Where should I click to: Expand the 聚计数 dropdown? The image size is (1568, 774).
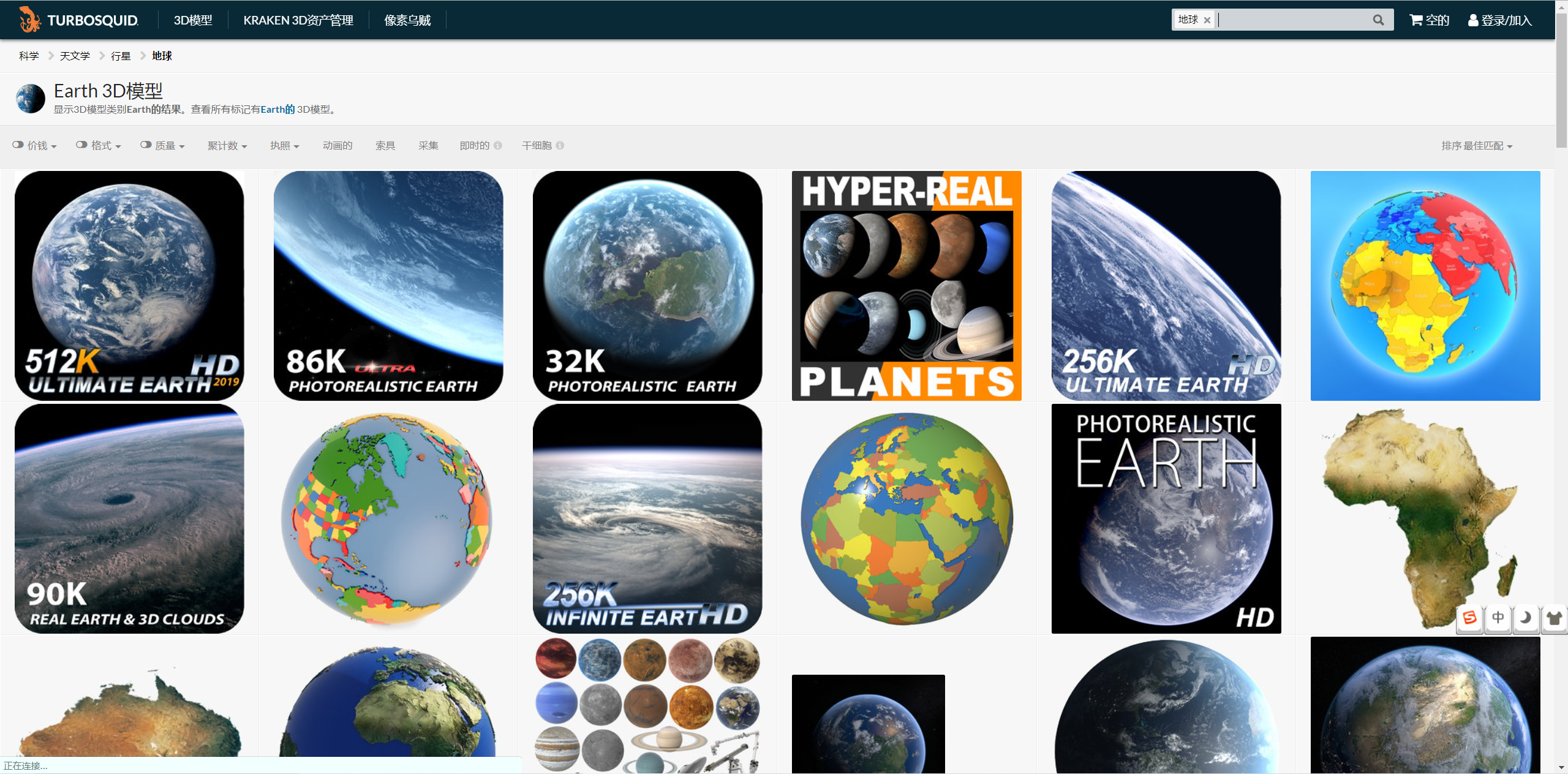(227, 145)
